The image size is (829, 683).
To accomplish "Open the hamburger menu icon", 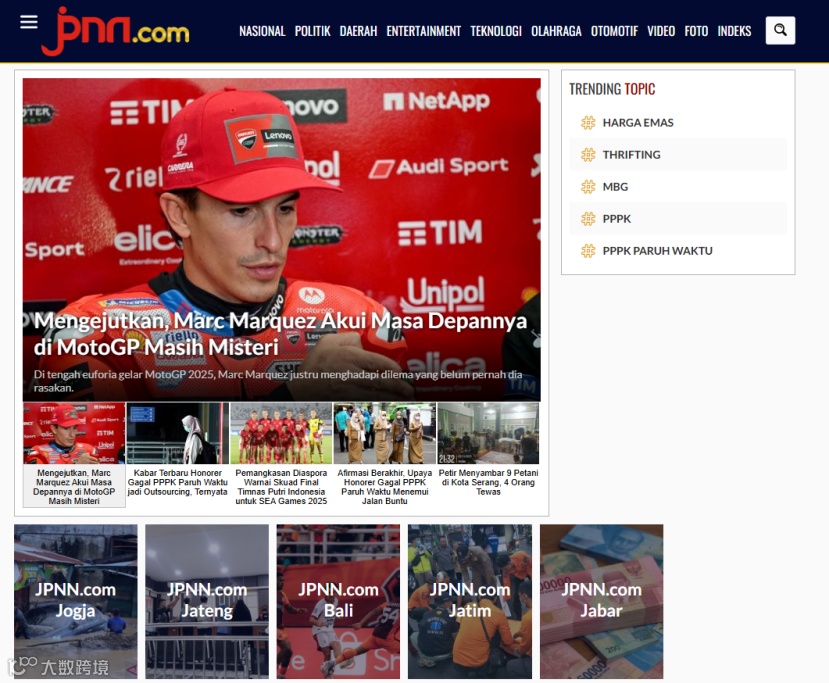I will 29,22.
